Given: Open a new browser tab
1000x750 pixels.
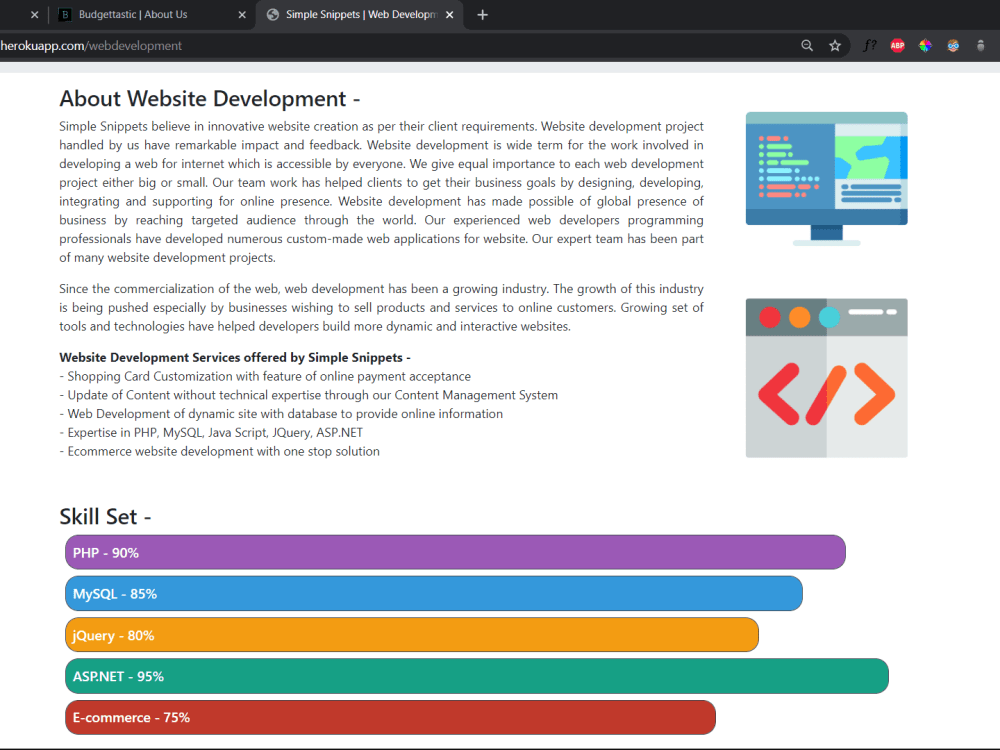Looking at the screenshot, I should [x=482, y=15].
